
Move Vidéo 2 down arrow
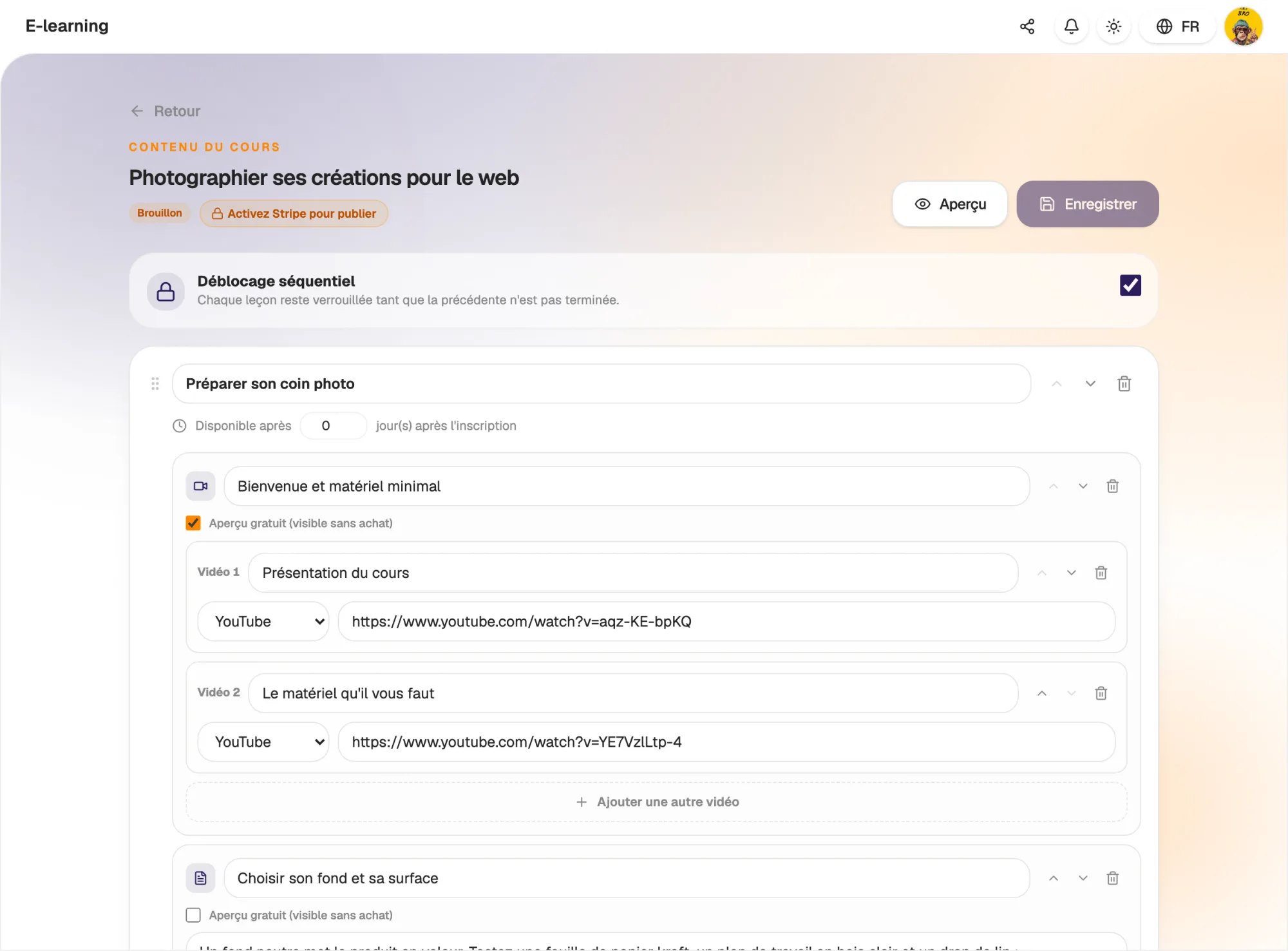pyautogui.click(x=1072, y=693)
